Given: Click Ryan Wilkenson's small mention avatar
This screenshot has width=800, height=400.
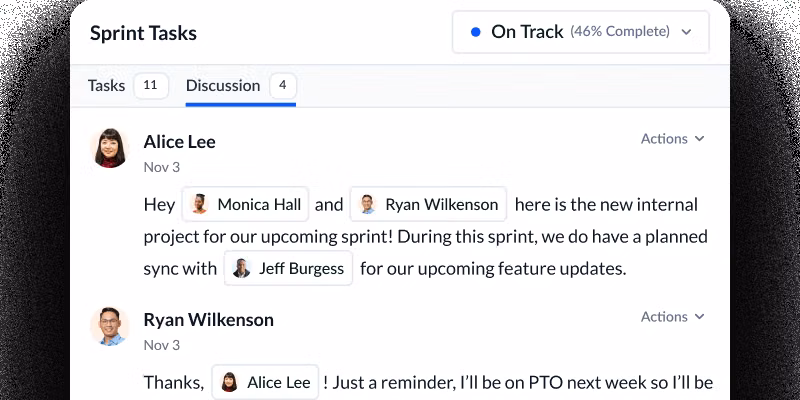Looking at the screenshot, I should click(368, 205).
